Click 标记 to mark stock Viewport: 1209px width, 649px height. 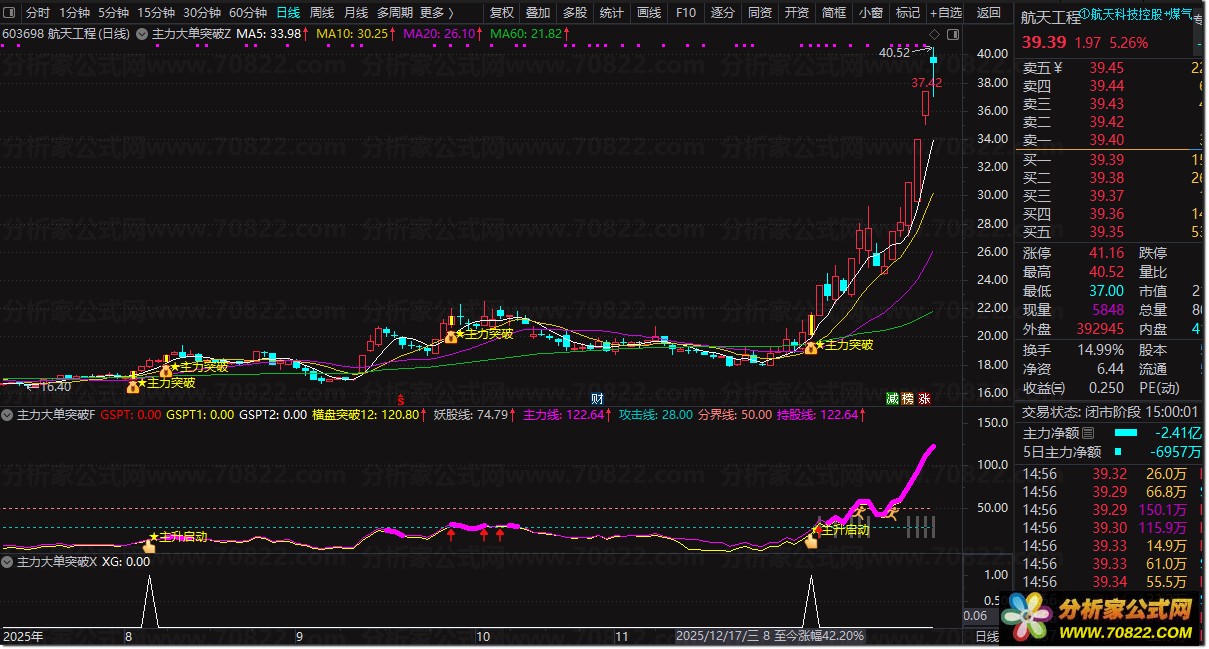coord(908,13)
